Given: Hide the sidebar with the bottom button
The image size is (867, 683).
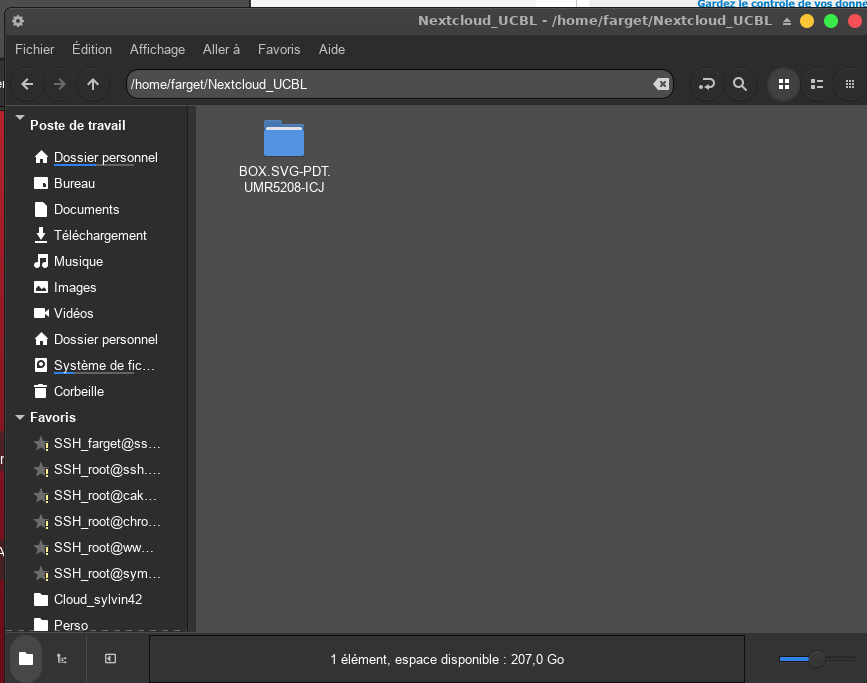Looking at the screenshot, I should pyautogui.click(x=110, y=659).
